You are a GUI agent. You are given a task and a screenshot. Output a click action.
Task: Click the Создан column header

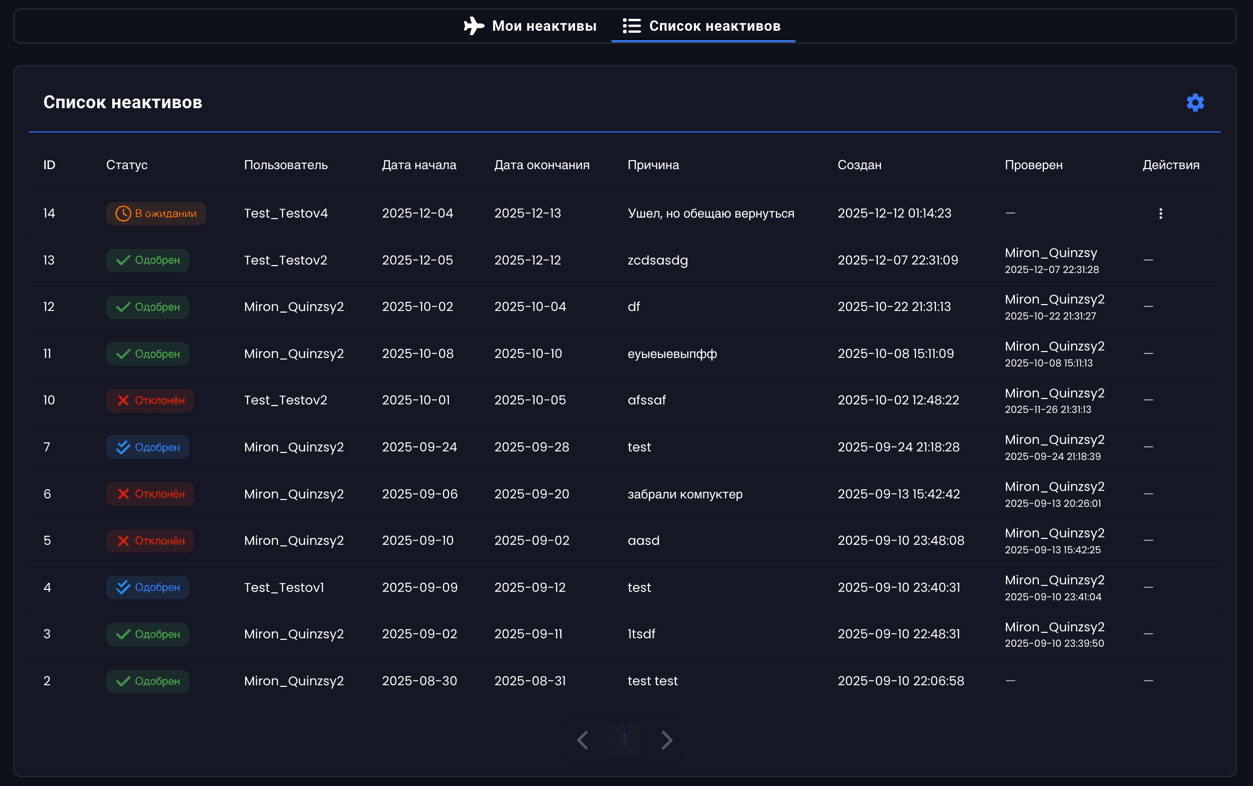click(x=859, y=165)
